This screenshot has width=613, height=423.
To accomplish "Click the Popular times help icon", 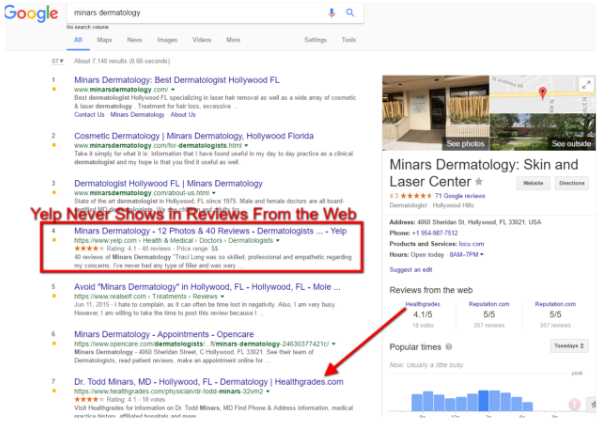I will click(449, 347).
